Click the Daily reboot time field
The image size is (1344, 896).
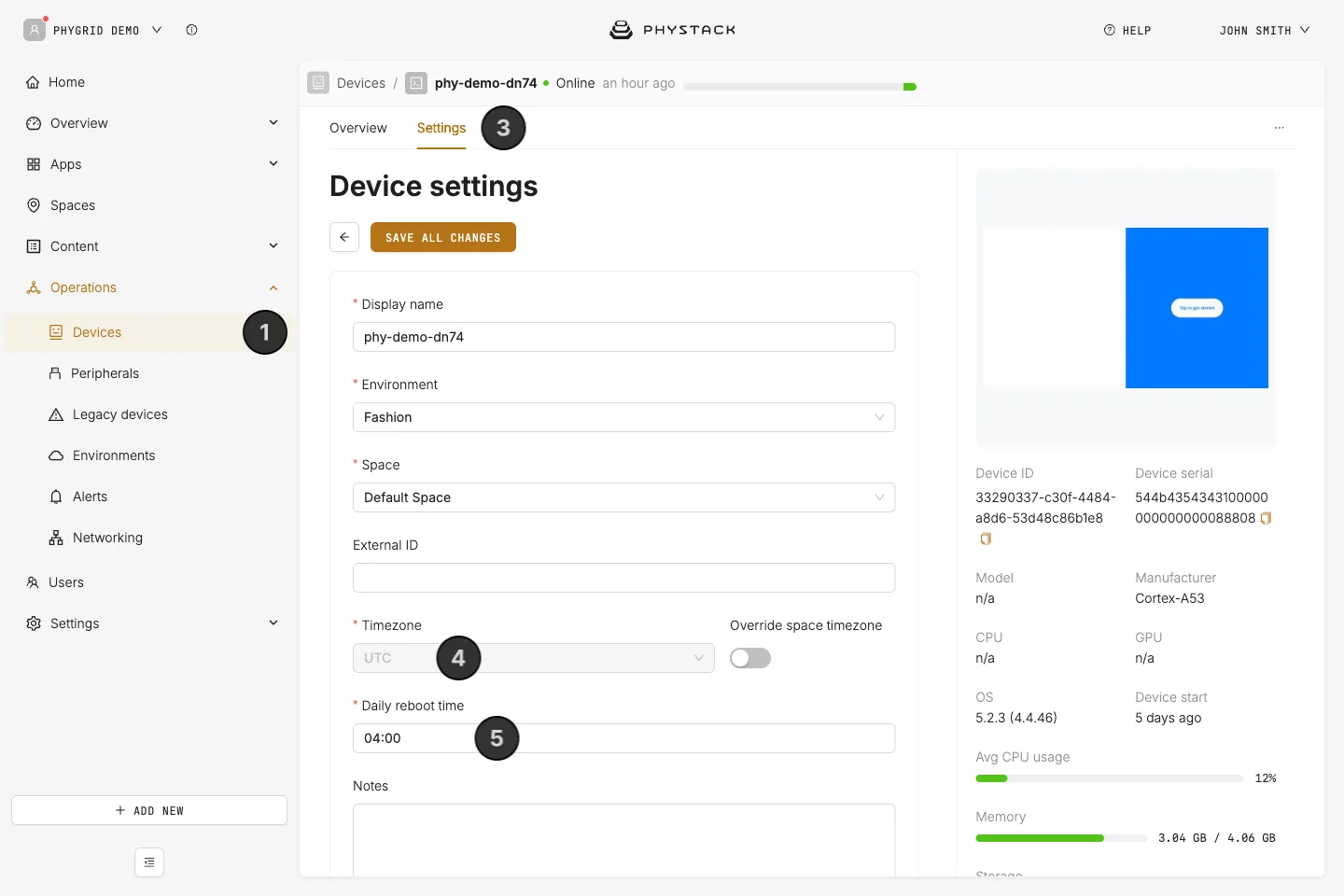[623, 738]
